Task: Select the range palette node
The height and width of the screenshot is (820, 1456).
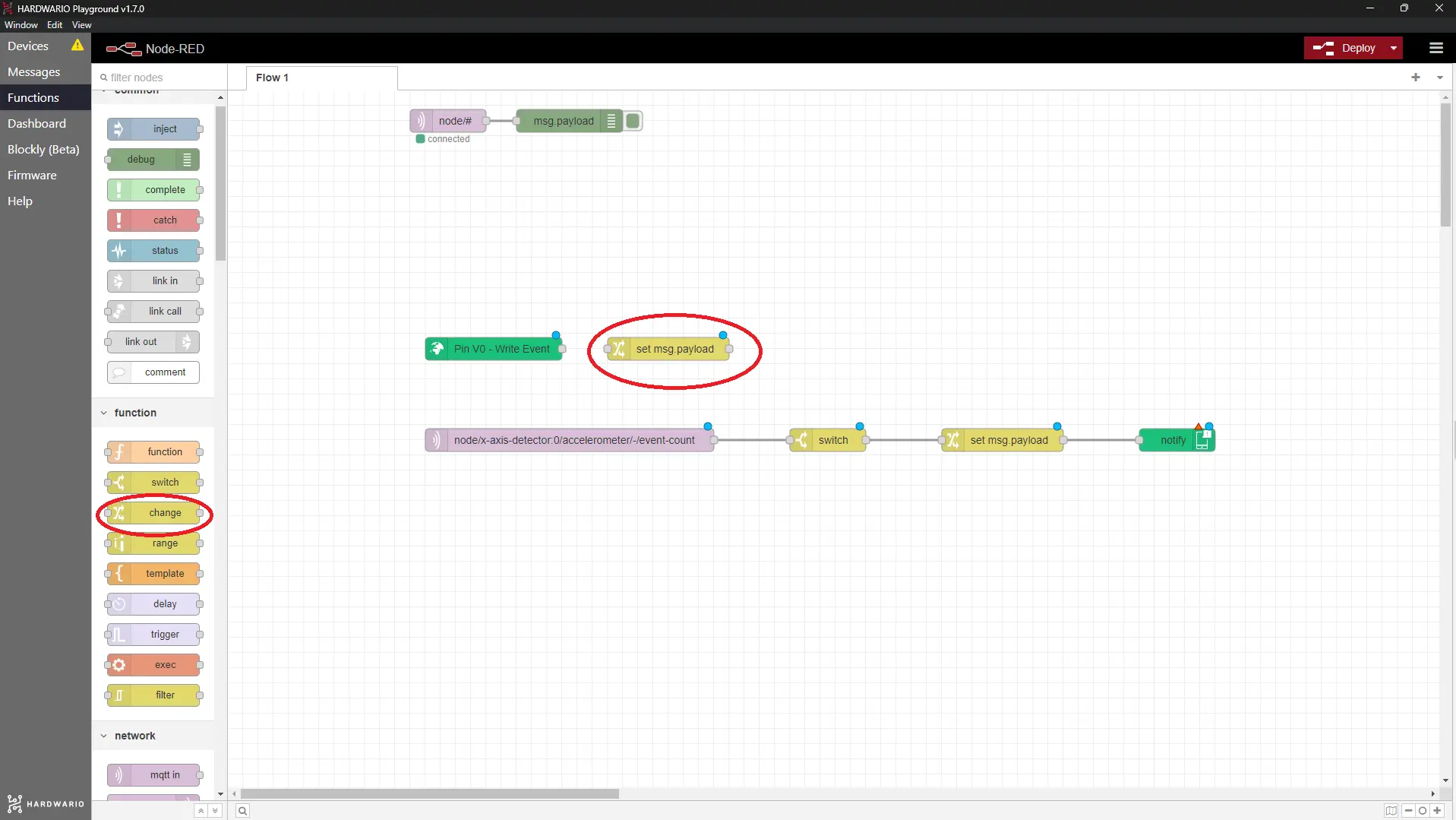Action: [x=153, y=543]
